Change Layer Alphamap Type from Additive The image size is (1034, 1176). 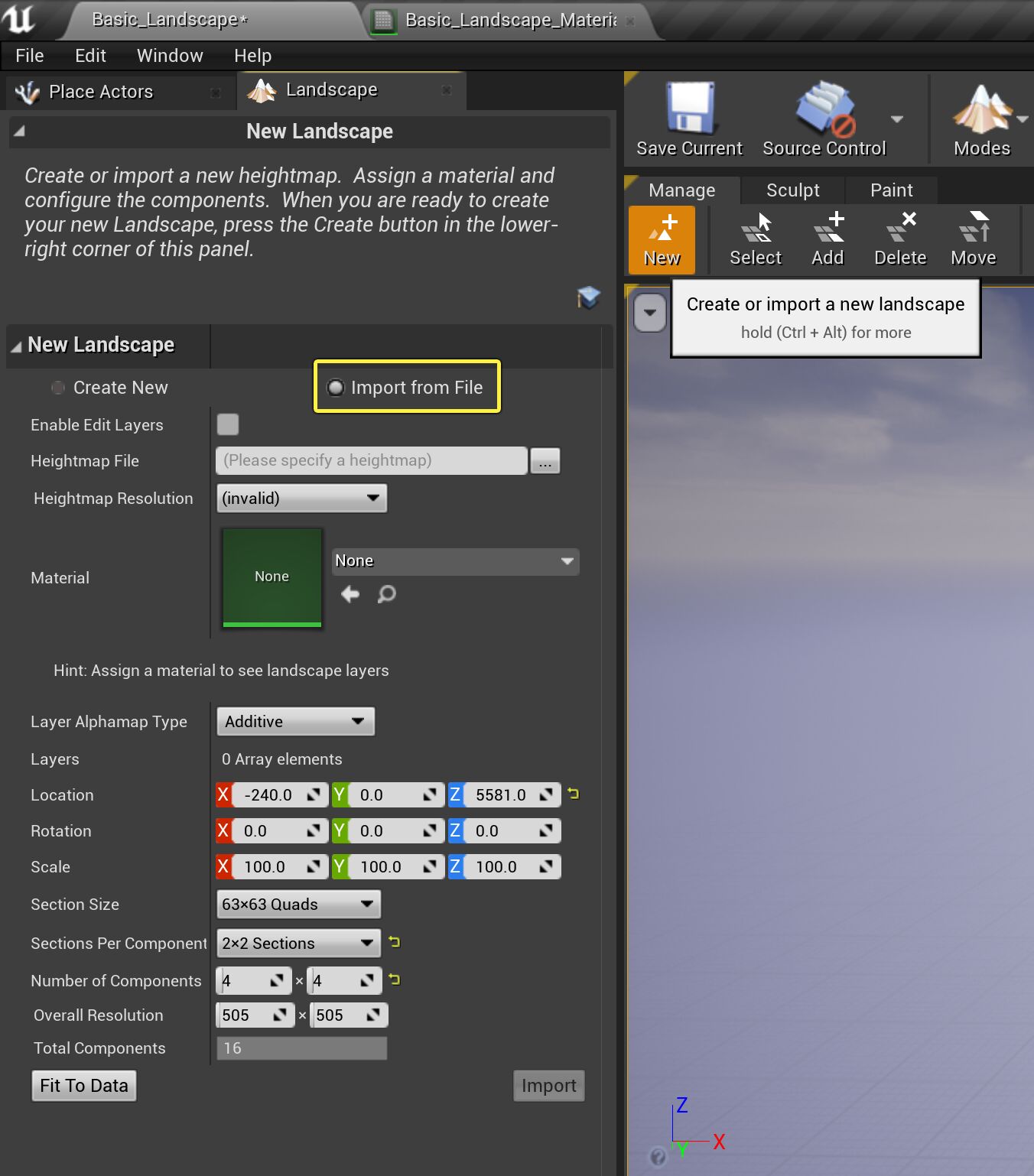click(295, 721)
